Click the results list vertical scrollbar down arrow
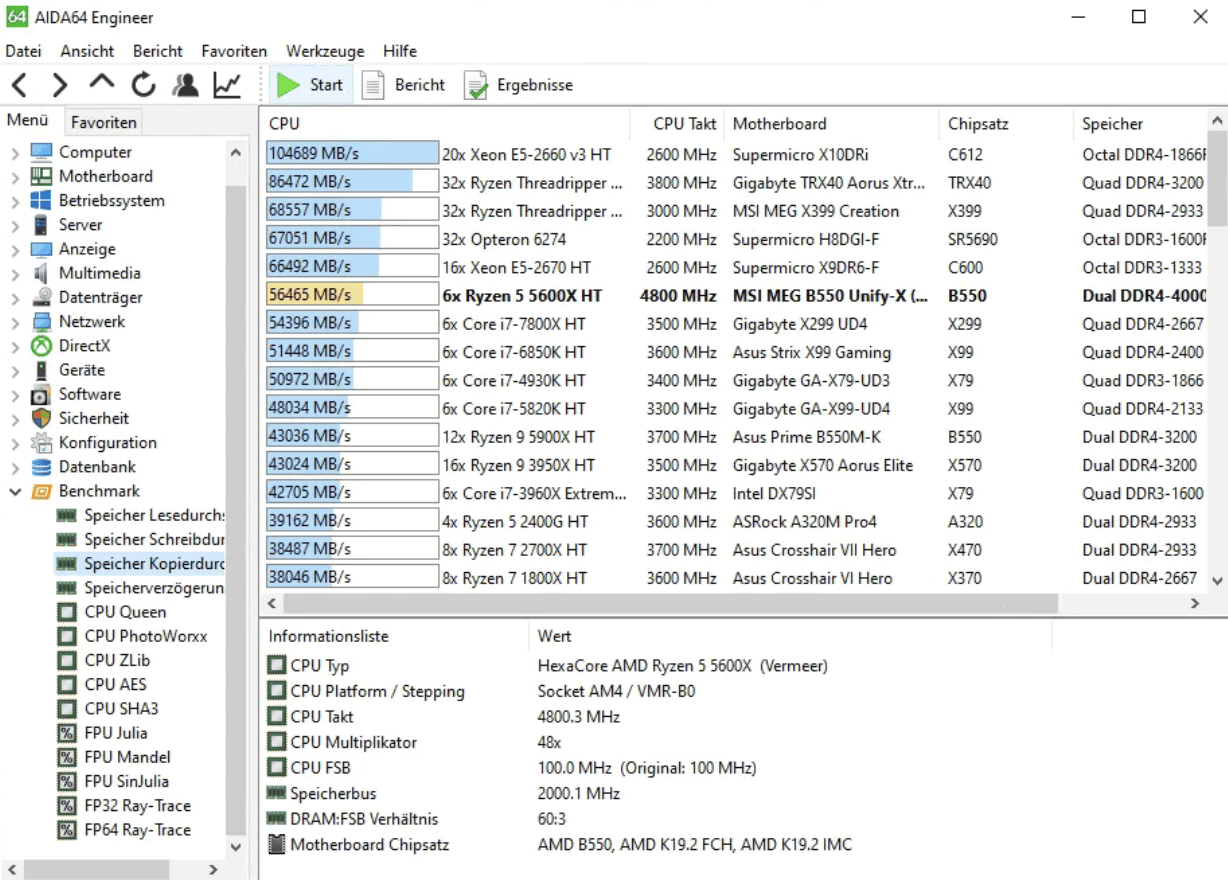 tap(1217, 580)
